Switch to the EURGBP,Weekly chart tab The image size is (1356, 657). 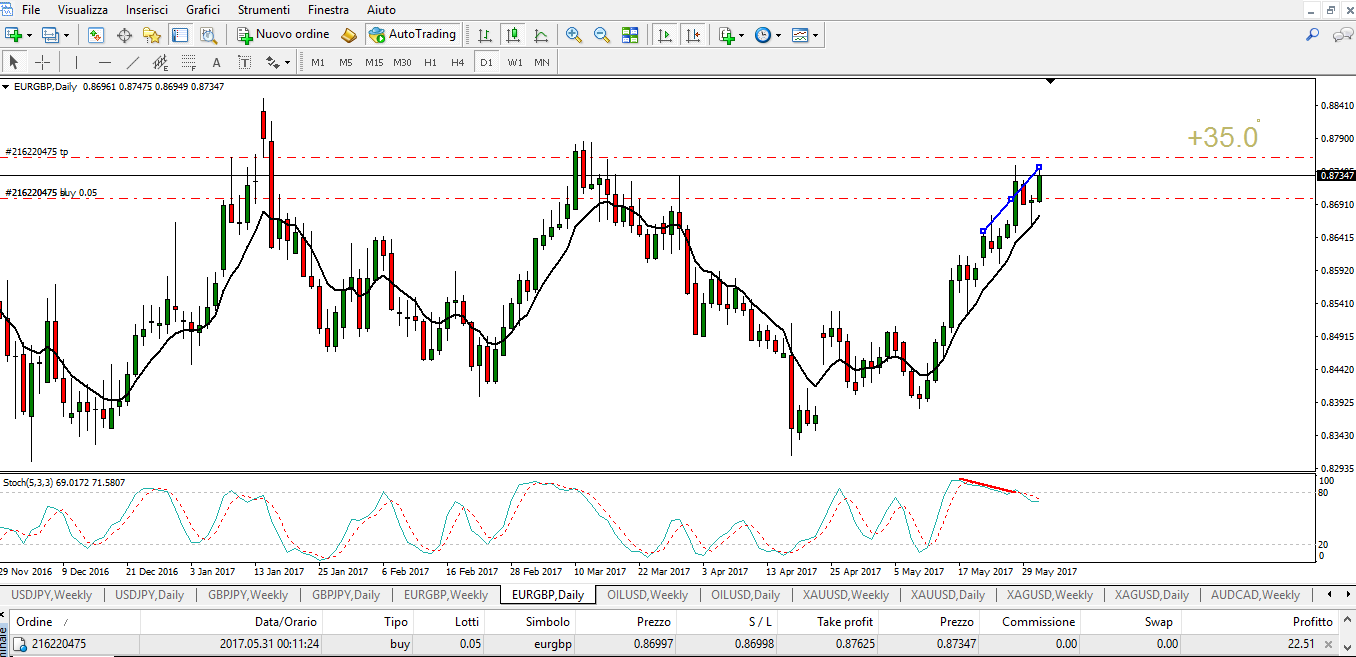[x=446, y=595]
